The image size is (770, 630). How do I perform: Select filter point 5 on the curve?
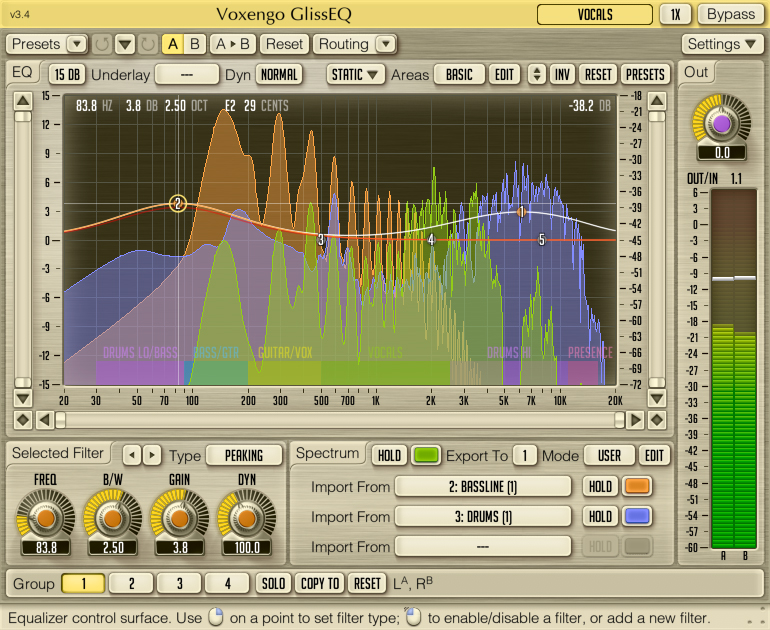click(x=542, y=240)
